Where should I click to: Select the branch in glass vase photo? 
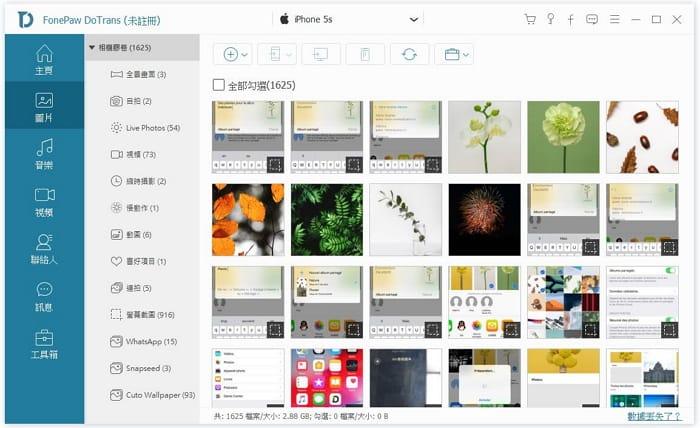click(x=406, y=220)
